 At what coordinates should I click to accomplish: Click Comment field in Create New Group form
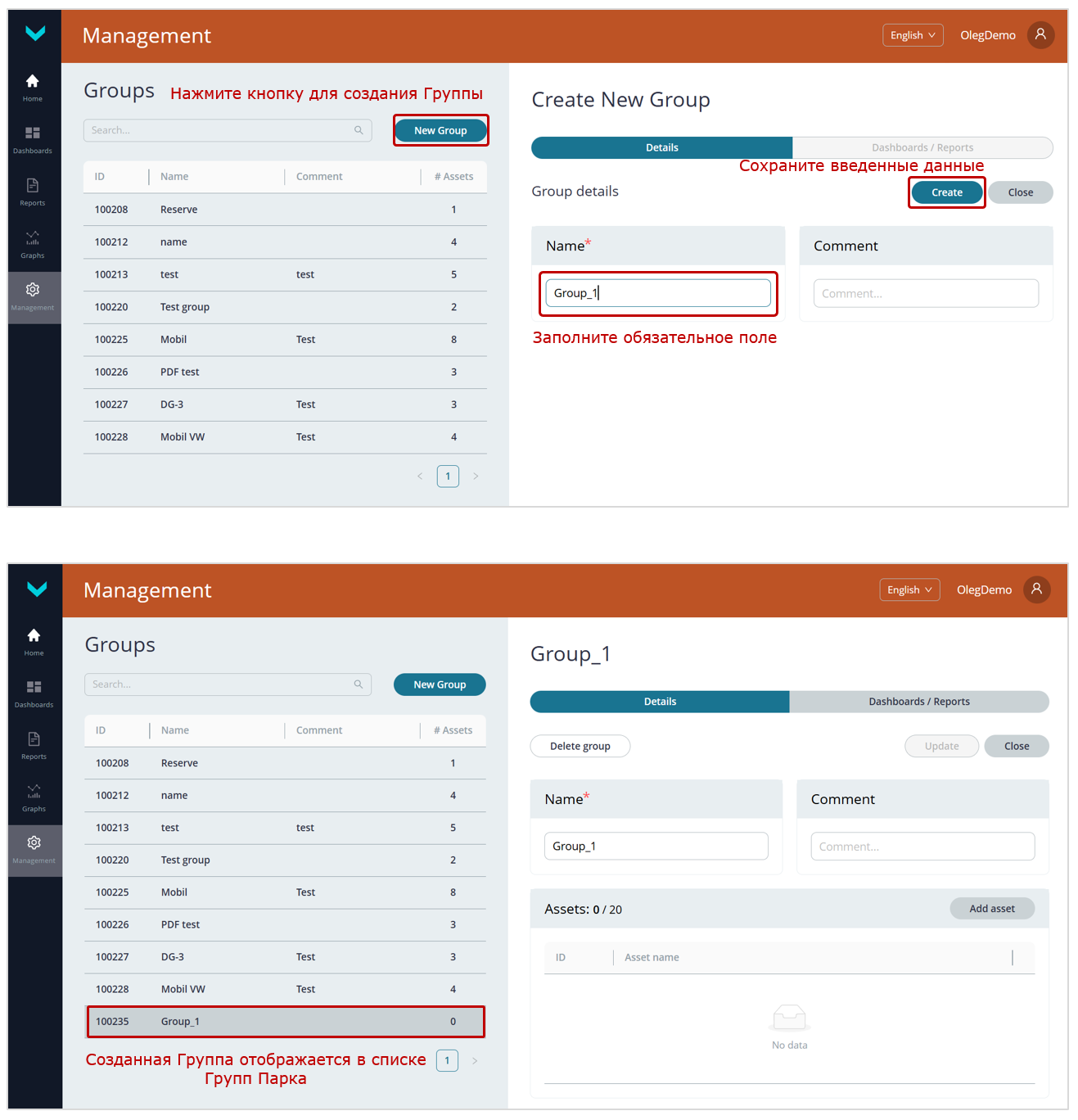[925, 293]
